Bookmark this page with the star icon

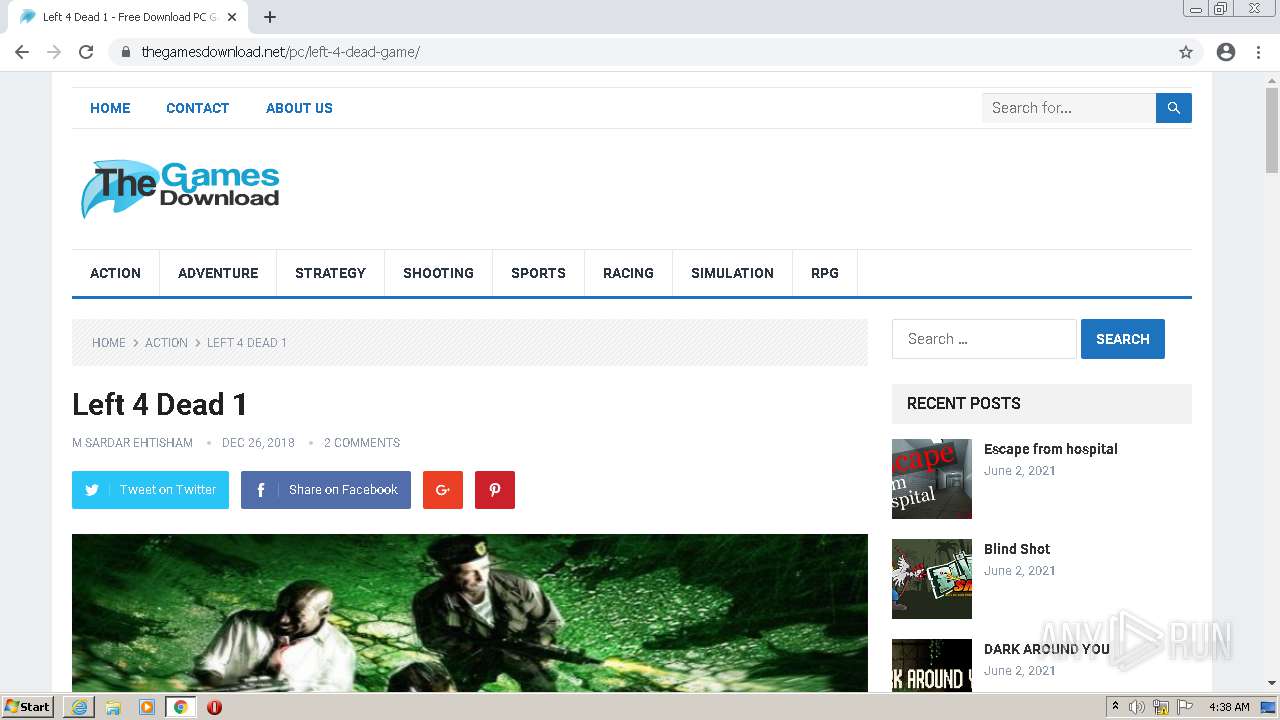pos(1186,52)
